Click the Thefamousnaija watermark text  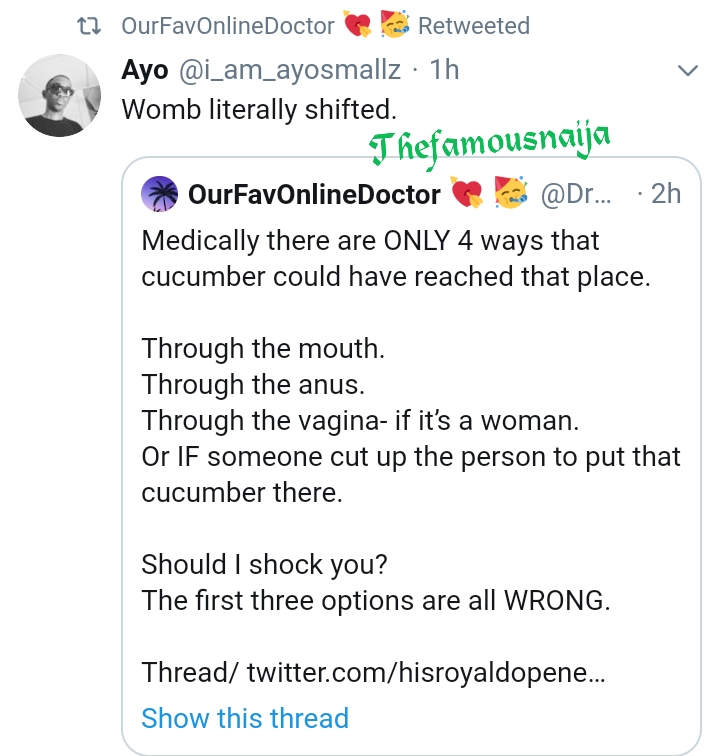coord(488,146)
